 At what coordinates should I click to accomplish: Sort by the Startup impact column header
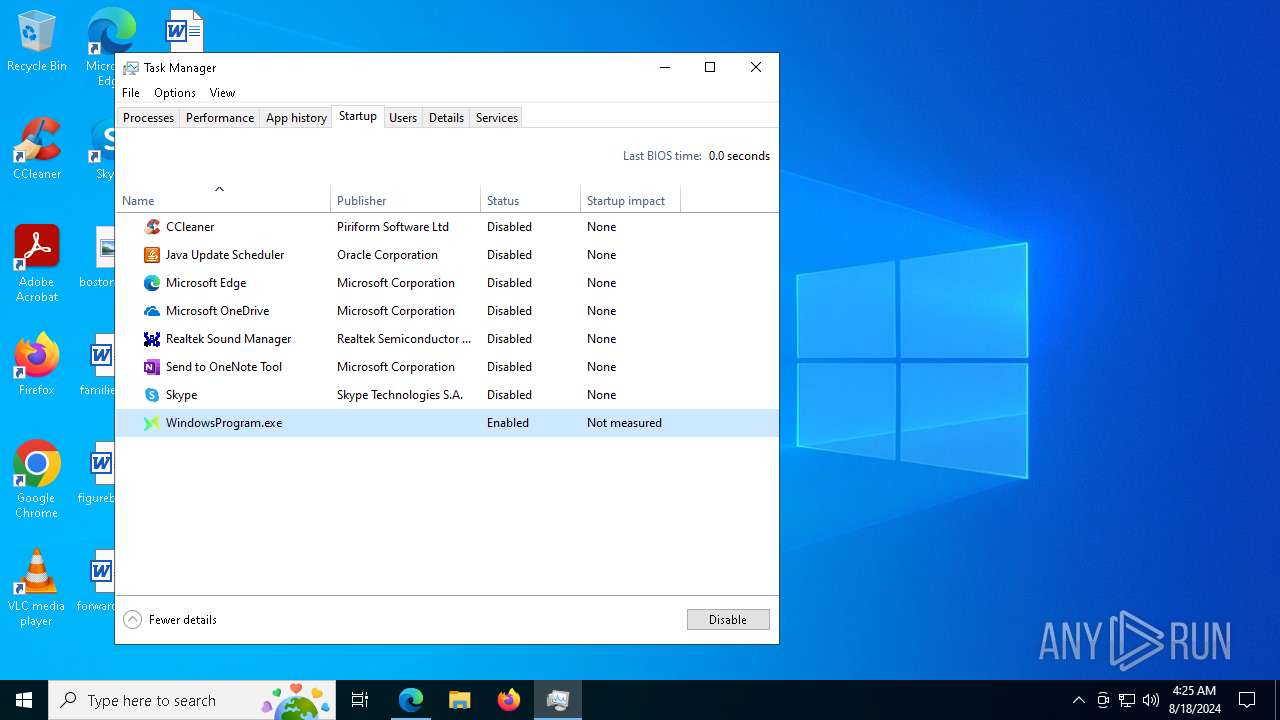[630, 199]
